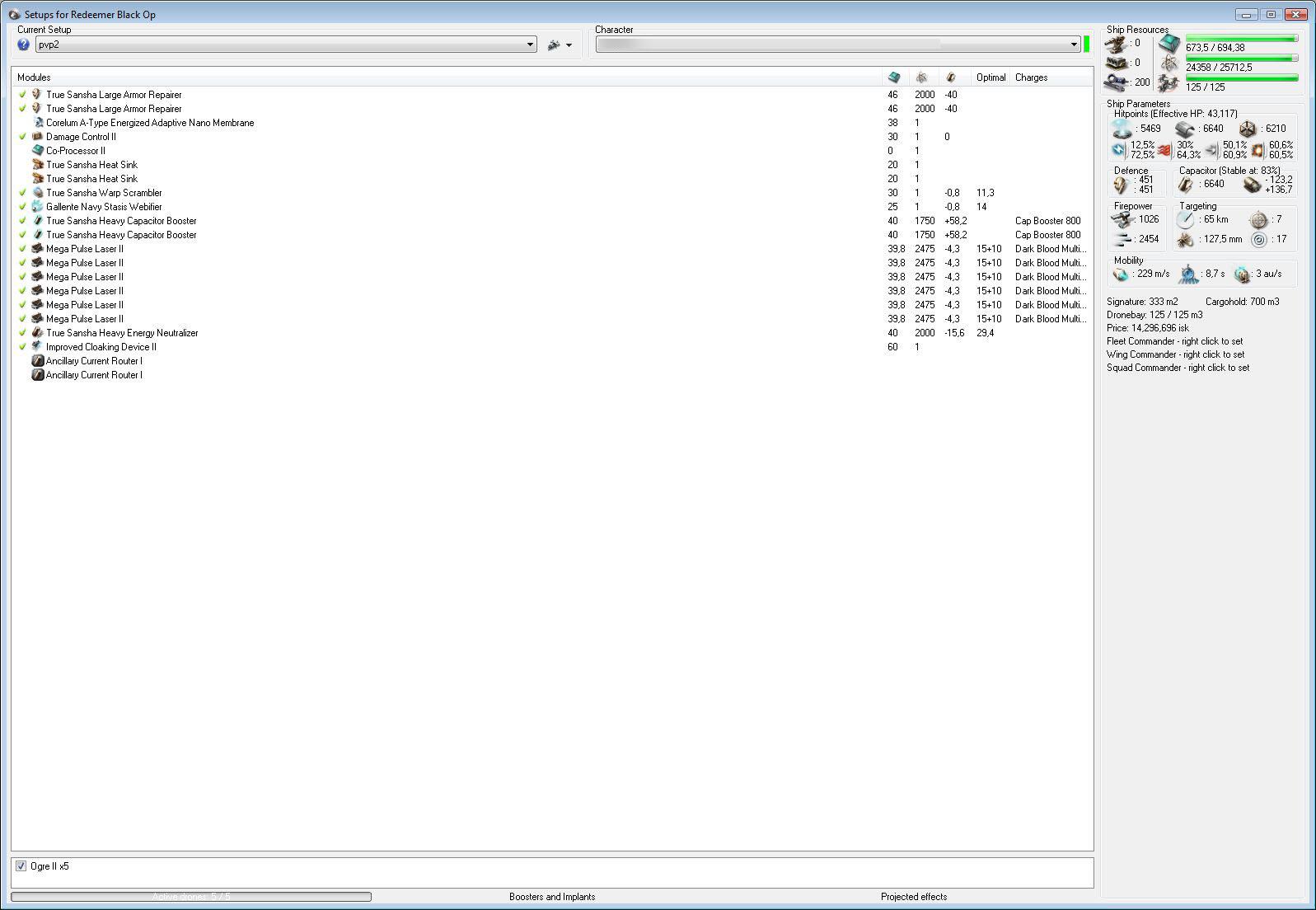Click the max targets icon showing 7
Screen dimensions: 1316x910
tap(1258, 220)
